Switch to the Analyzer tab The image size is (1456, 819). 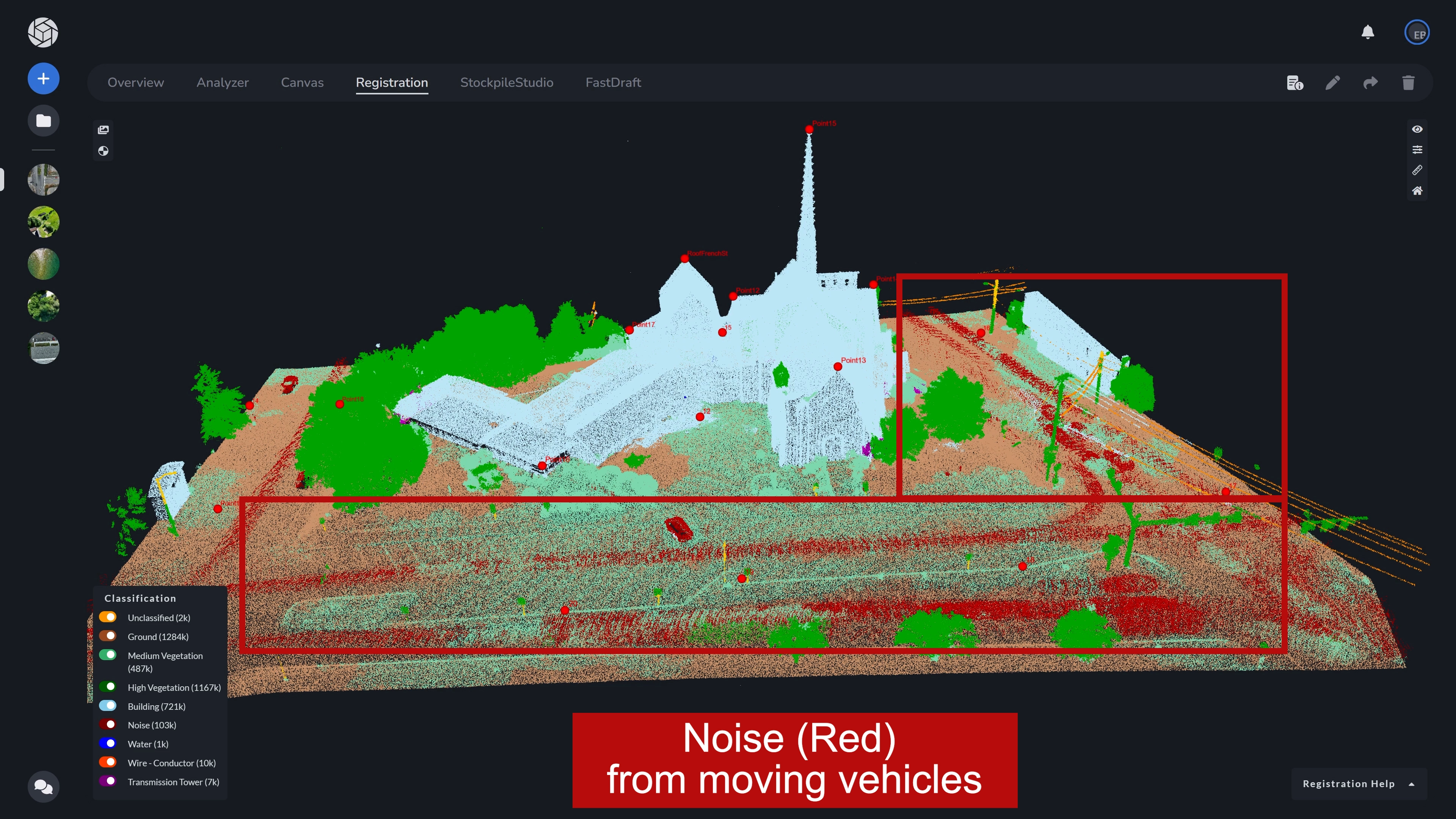[x=223, y=83]
